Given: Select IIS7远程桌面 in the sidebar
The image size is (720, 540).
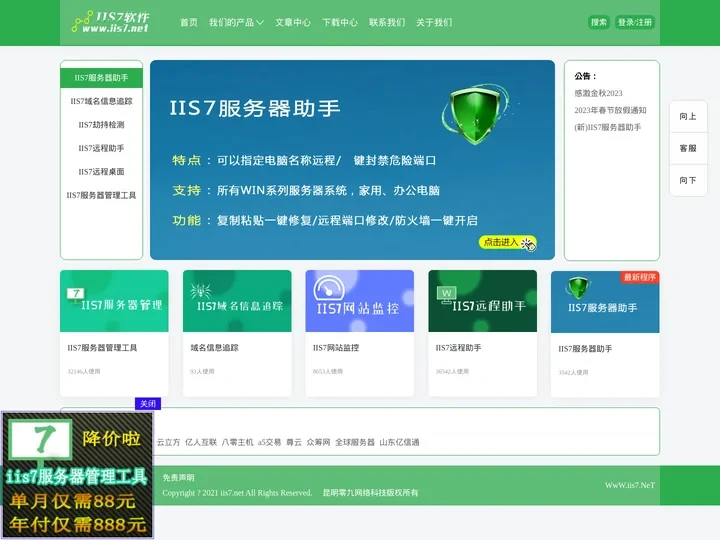Looking at the screenshot, I should (101, 172).
